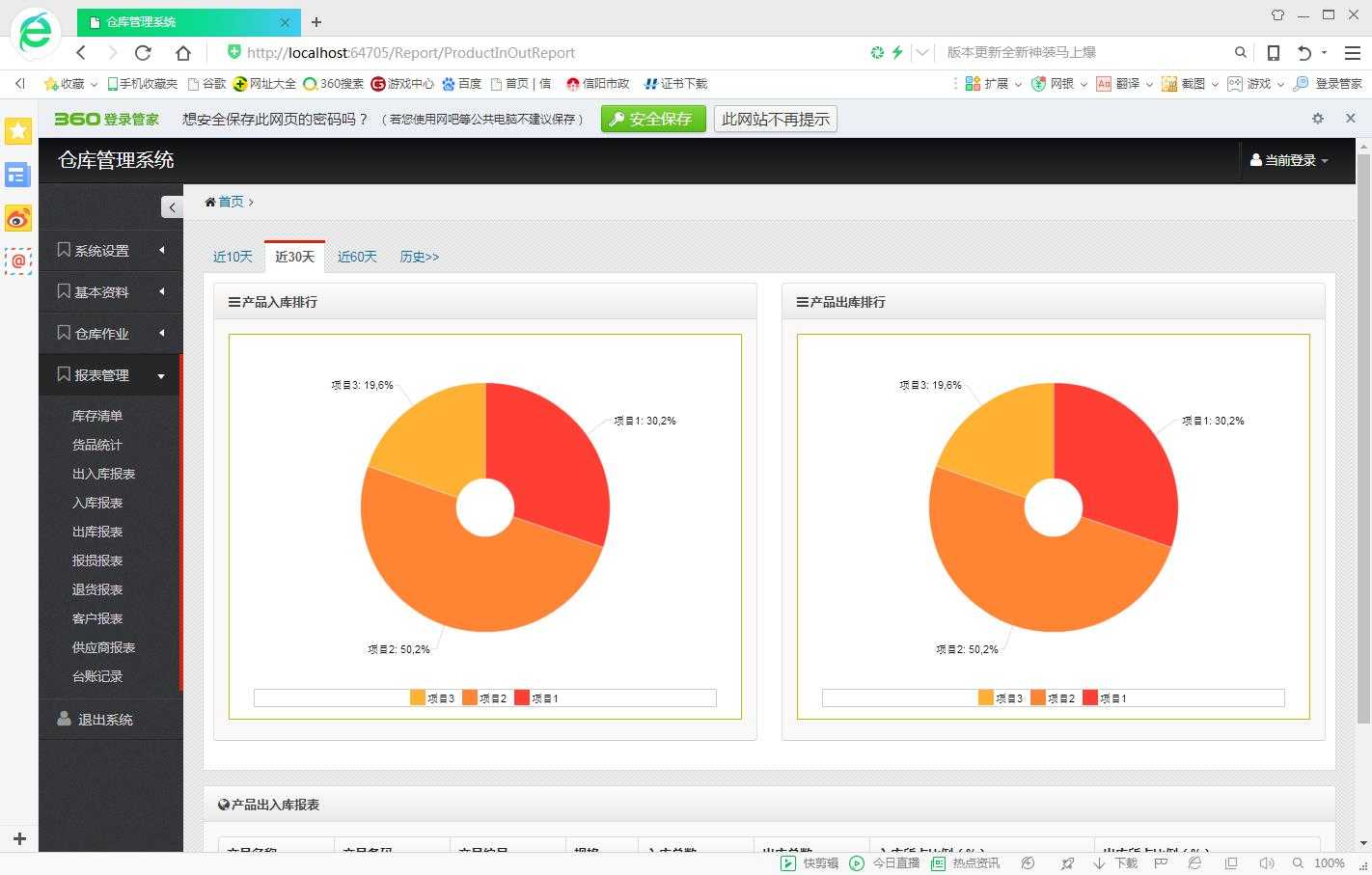Toggle 项目2 legend swatch in 出库 chart
1372x875 pixels.
(1038, 697)
